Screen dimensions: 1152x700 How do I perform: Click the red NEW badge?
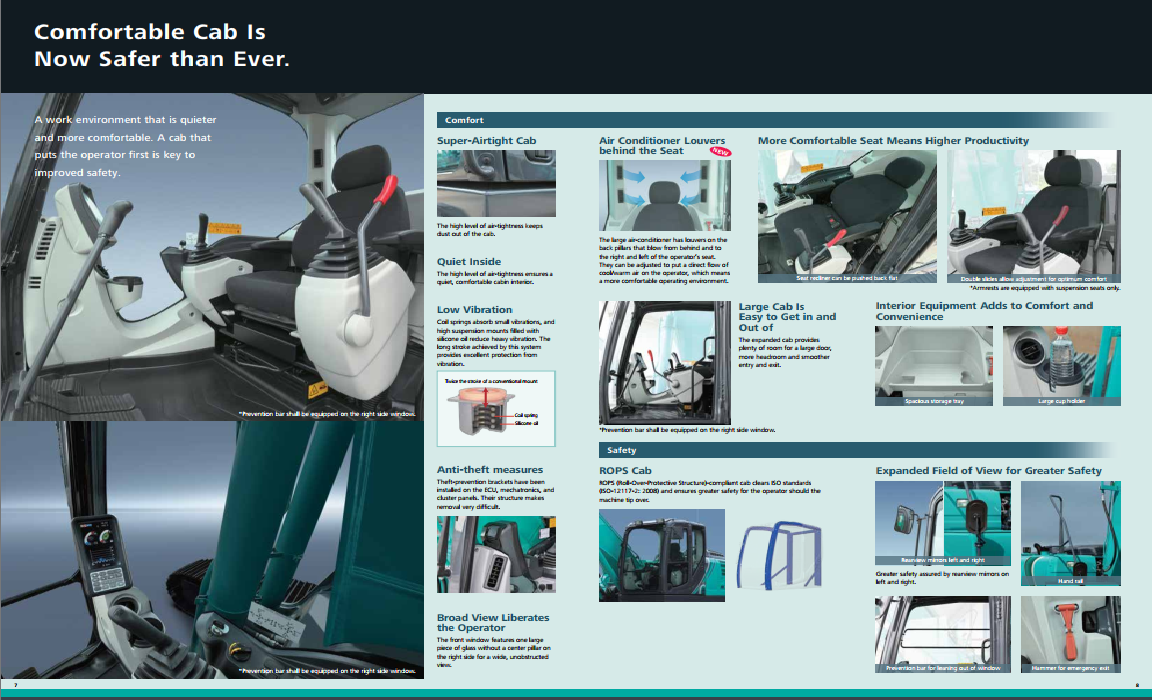(x=720, y=152)
